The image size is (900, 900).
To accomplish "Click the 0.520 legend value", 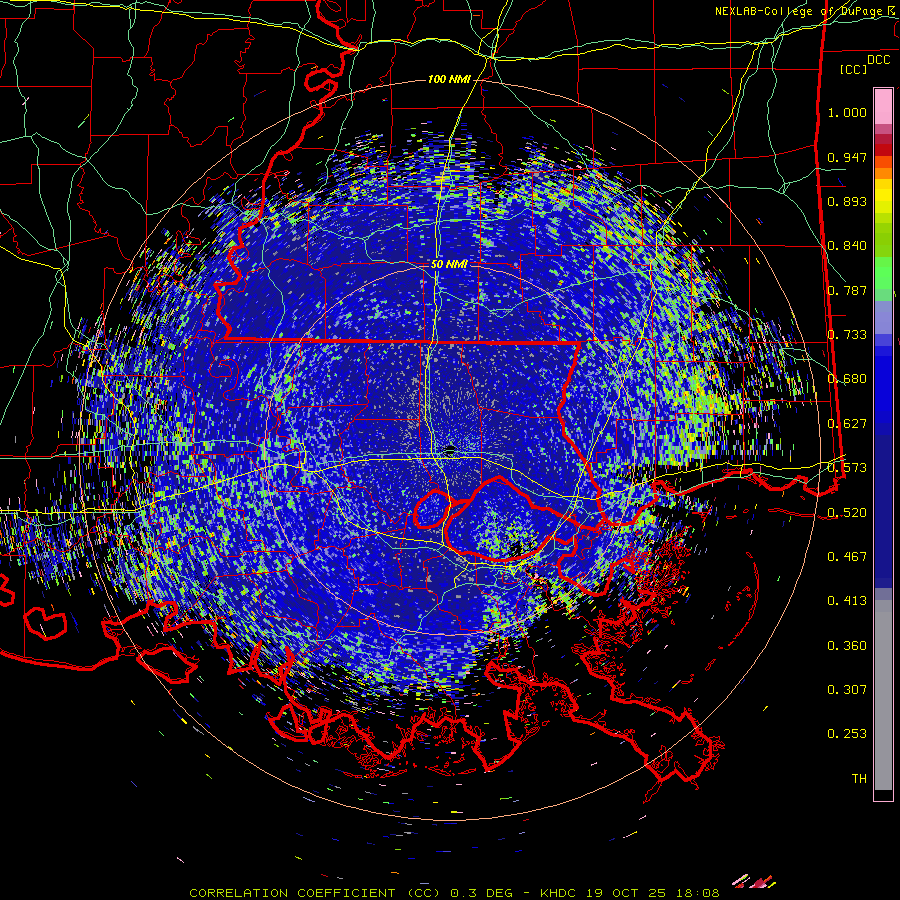I will tap(847, 512).
